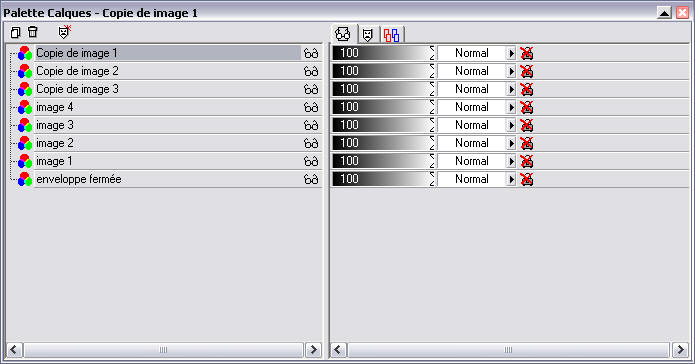This screenshot has height=364, width=695.
Task: Toggle transparency lock for image 2
Action: pos(527,143)
